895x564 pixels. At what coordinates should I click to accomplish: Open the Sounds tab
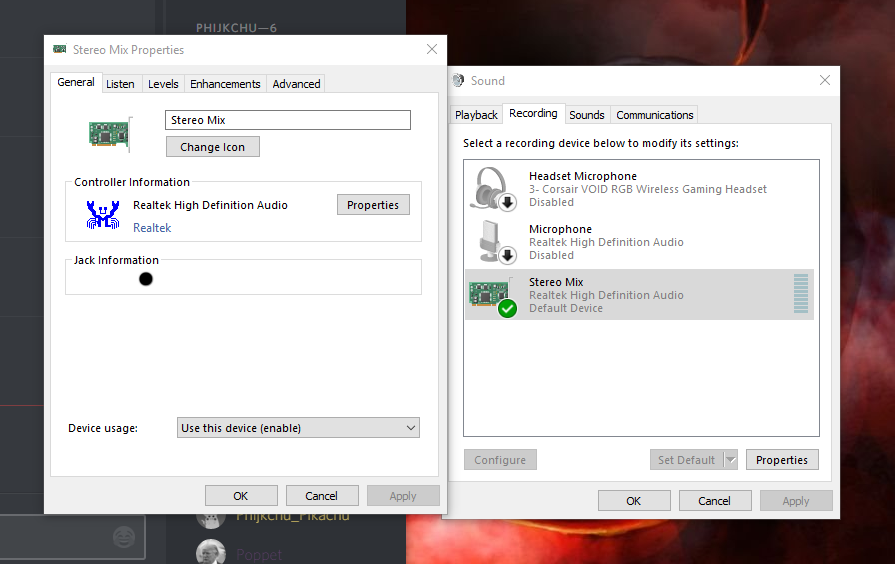point(587,115)
